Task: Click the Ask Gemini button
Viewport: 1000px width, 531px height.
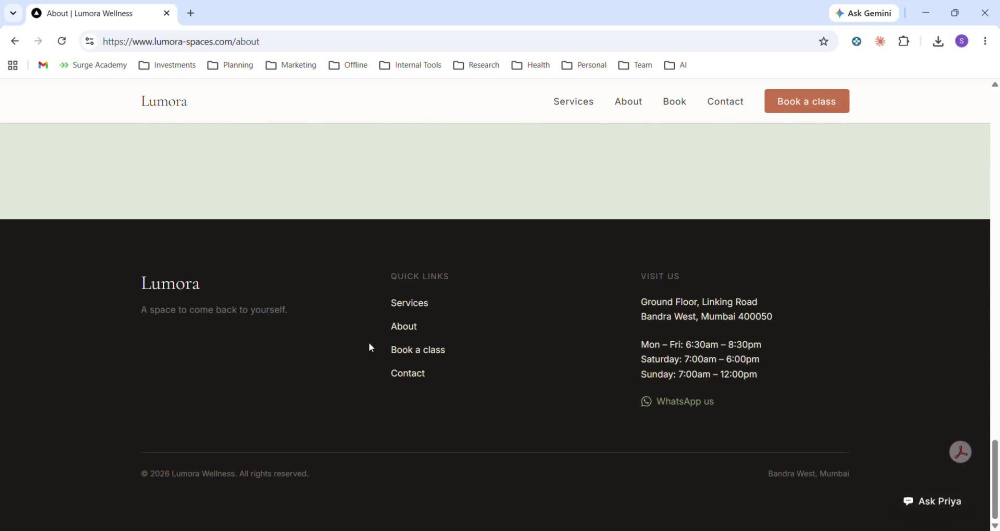Action: pyautogui.click(x=864, y=13)
